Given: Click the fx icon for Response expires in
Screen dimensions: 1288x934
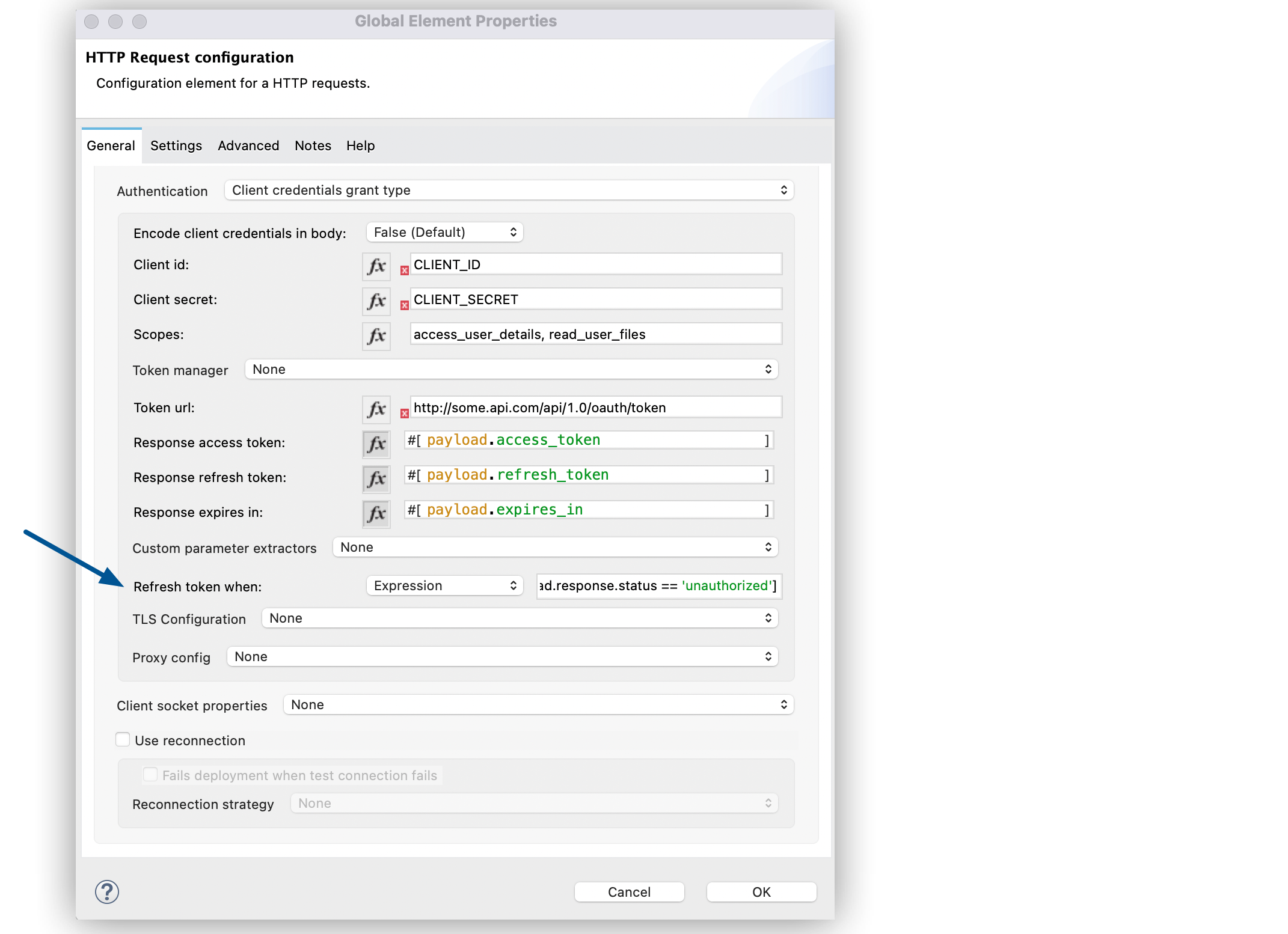Looking at the screenshot, I should pos(376,514).
